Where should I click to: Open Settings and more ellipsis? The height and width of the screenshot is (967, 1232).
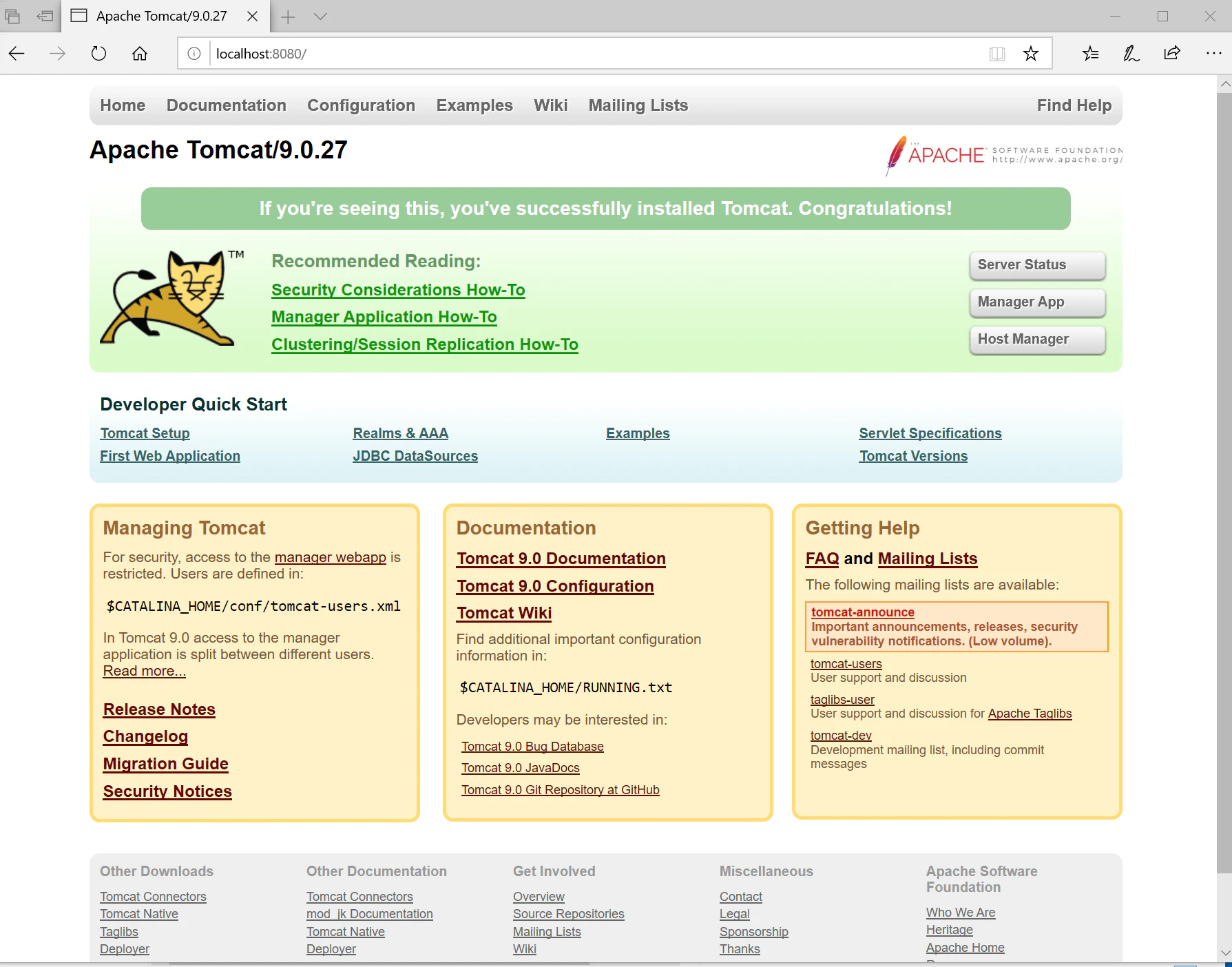click(1213, 54)
